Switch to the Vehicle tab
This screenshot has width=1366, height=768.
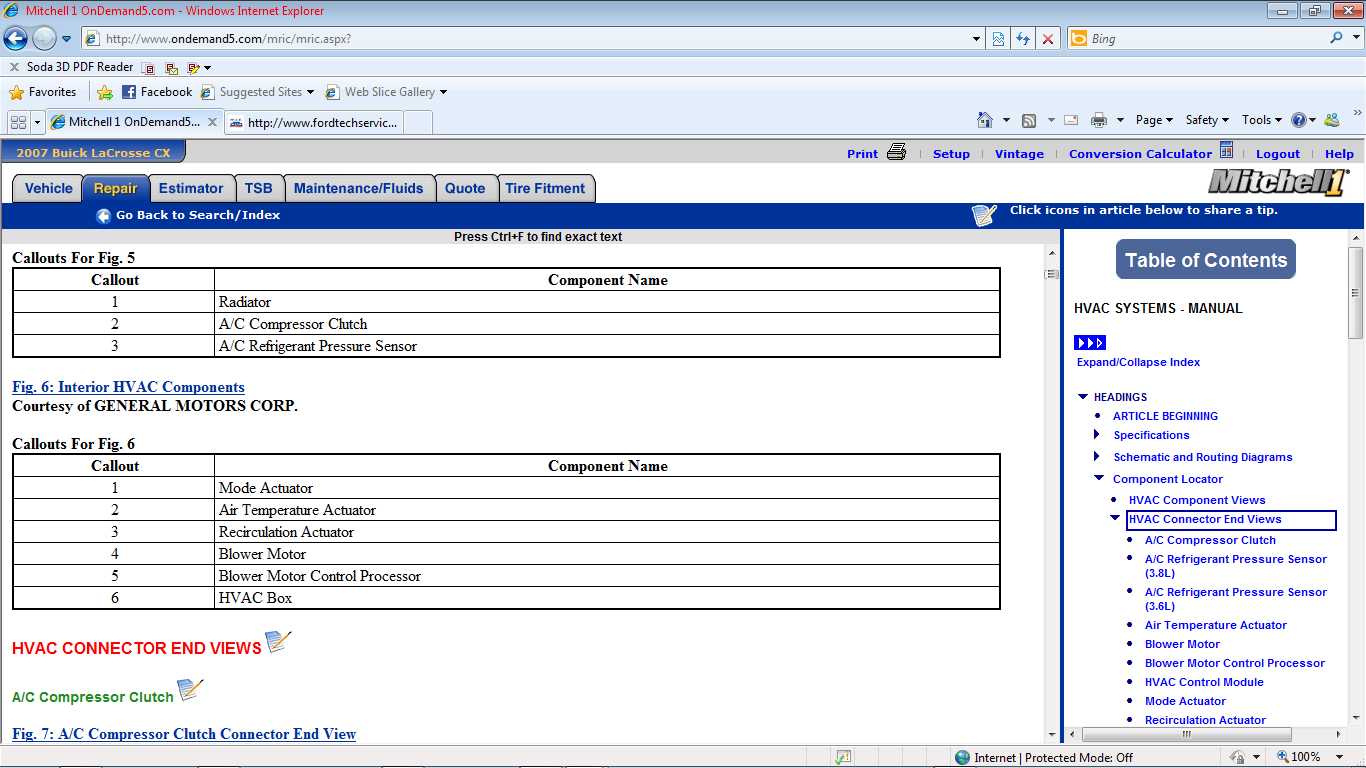pyautogui.click(x=48, y=188)
